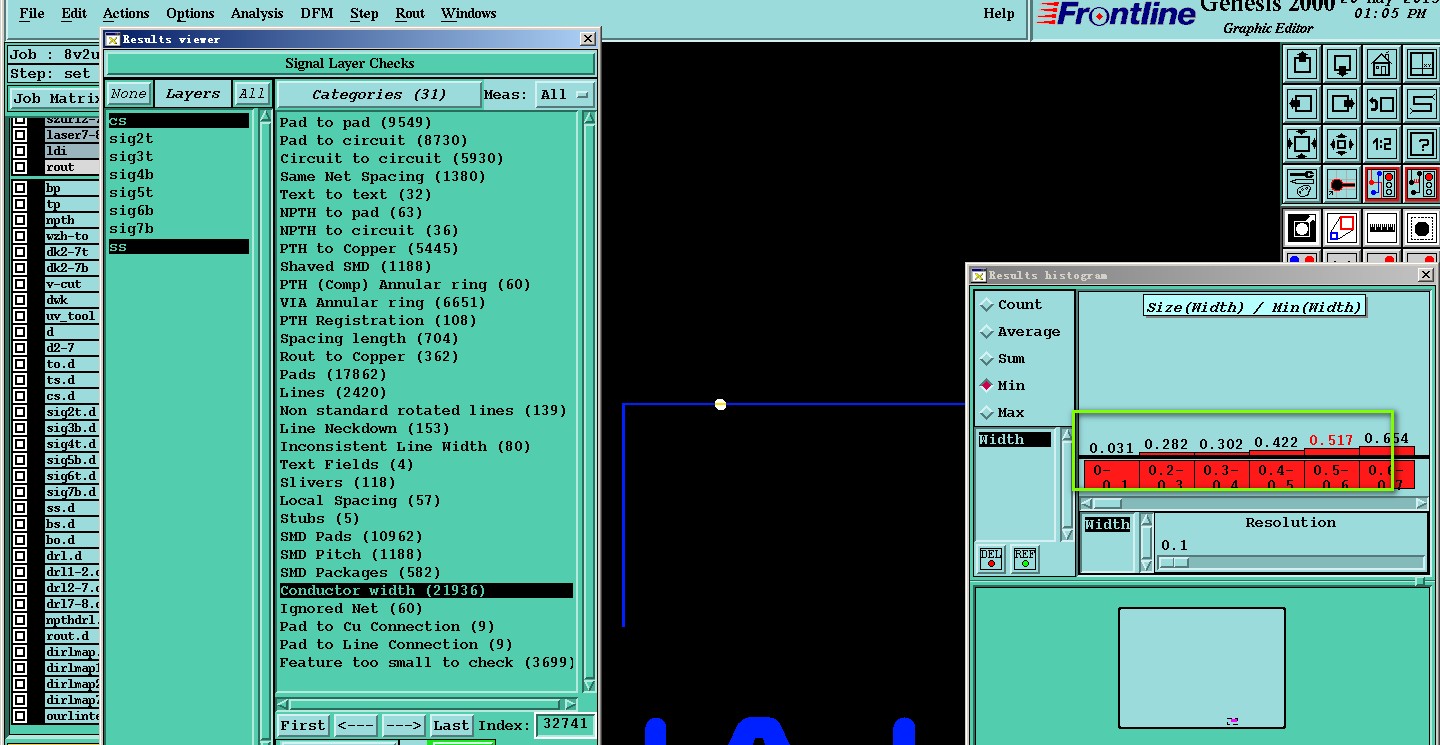Open the DFM menu
This screenshot has width=1440, height=745.
tap(317, 13)
